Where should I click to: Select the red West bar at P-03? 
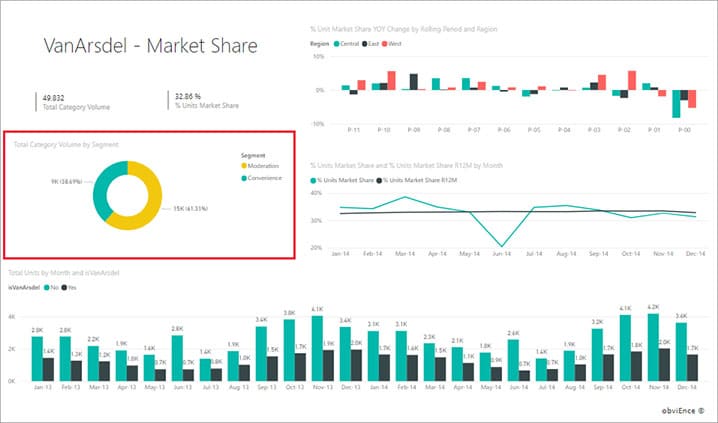(x=602, y=82)
